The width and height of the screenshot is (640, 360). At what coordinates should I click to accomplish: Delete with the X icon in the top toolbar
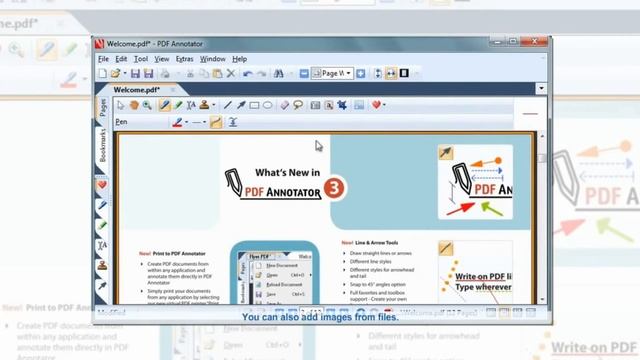(x=231, y=73)
